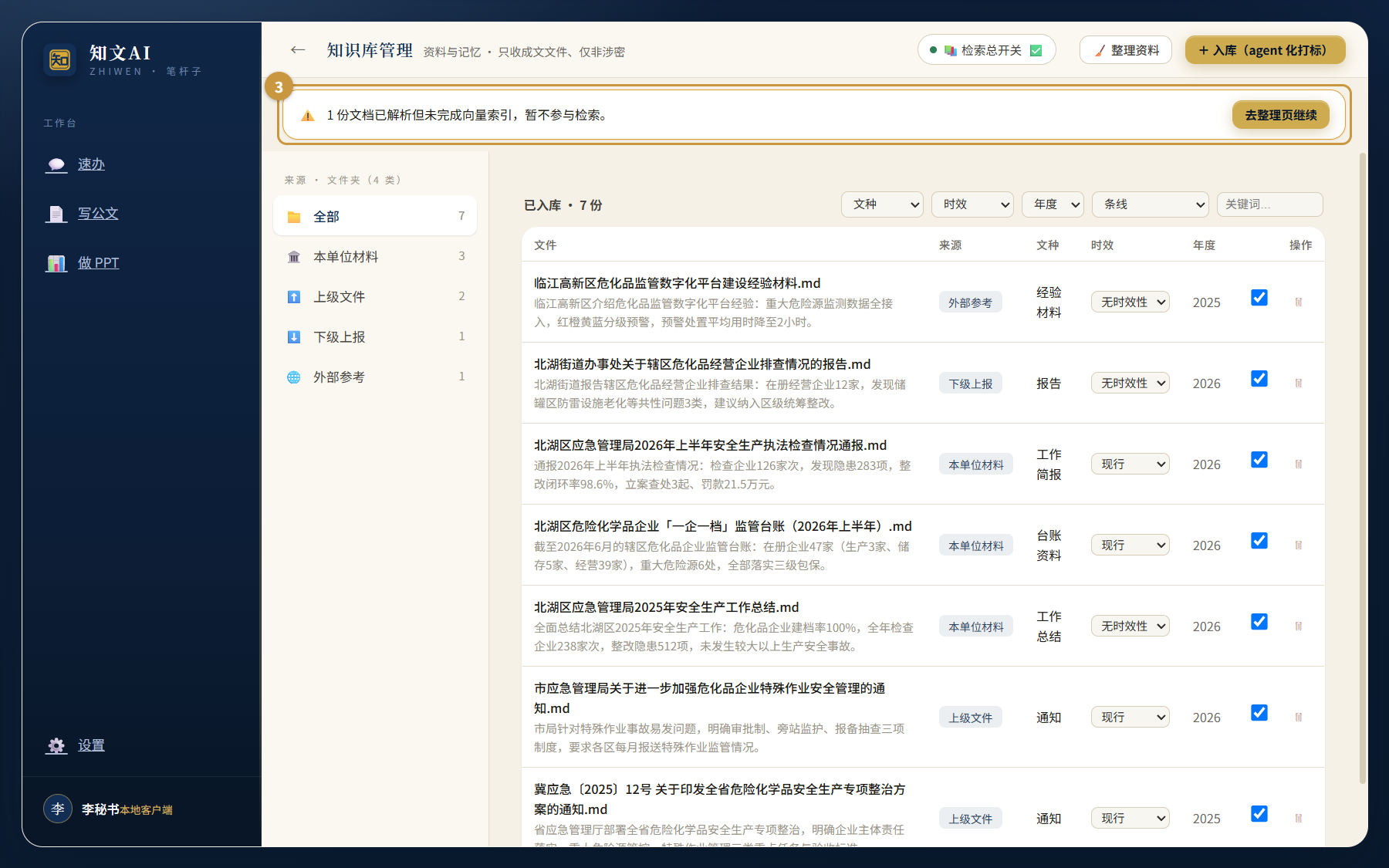Click the 下级上报 down-arrow icon
The image size is (1389, 868).
294,337
